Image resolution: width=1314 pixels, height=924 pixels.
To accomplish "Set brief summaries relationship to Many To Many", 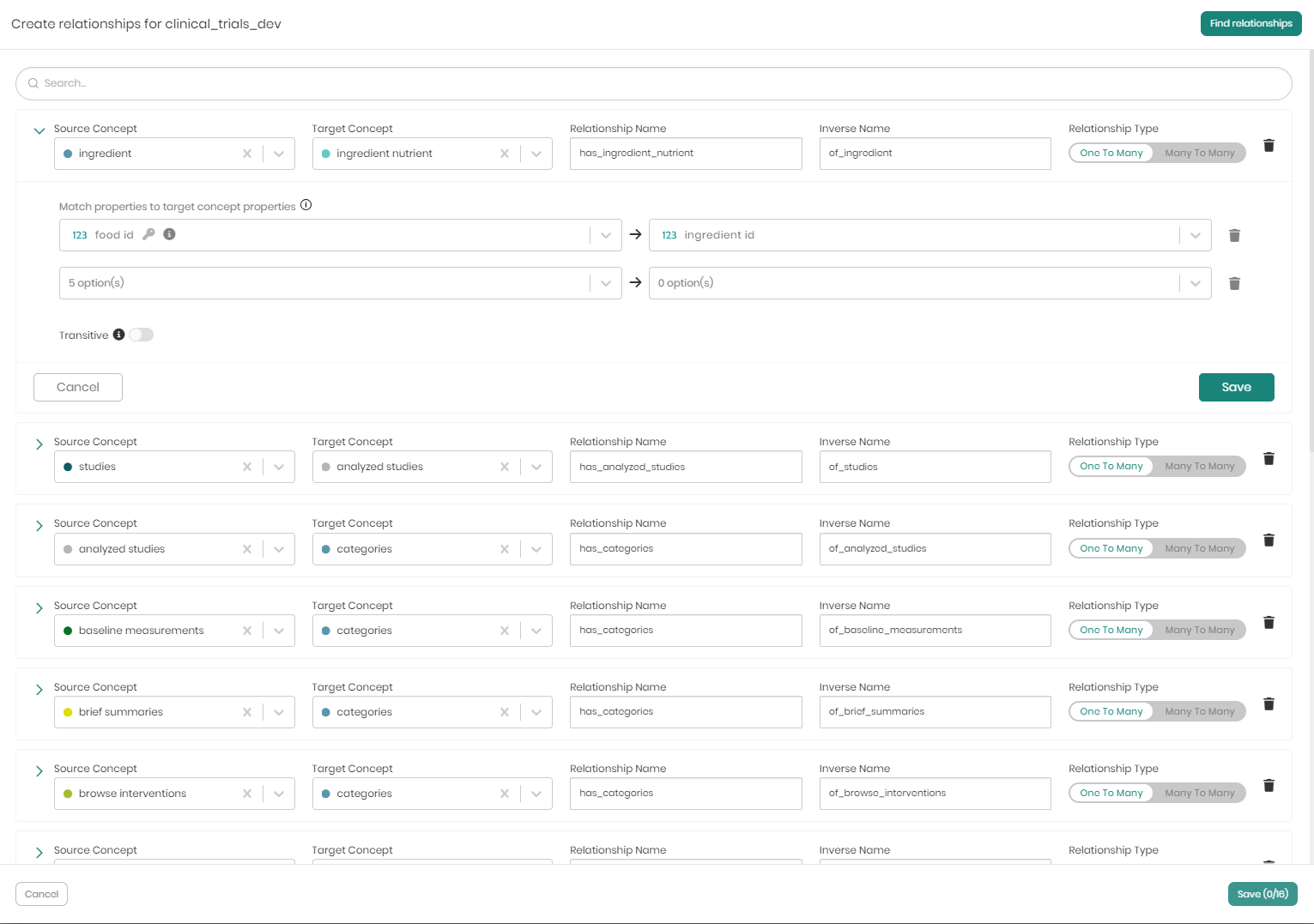I will click(1199, 711).
